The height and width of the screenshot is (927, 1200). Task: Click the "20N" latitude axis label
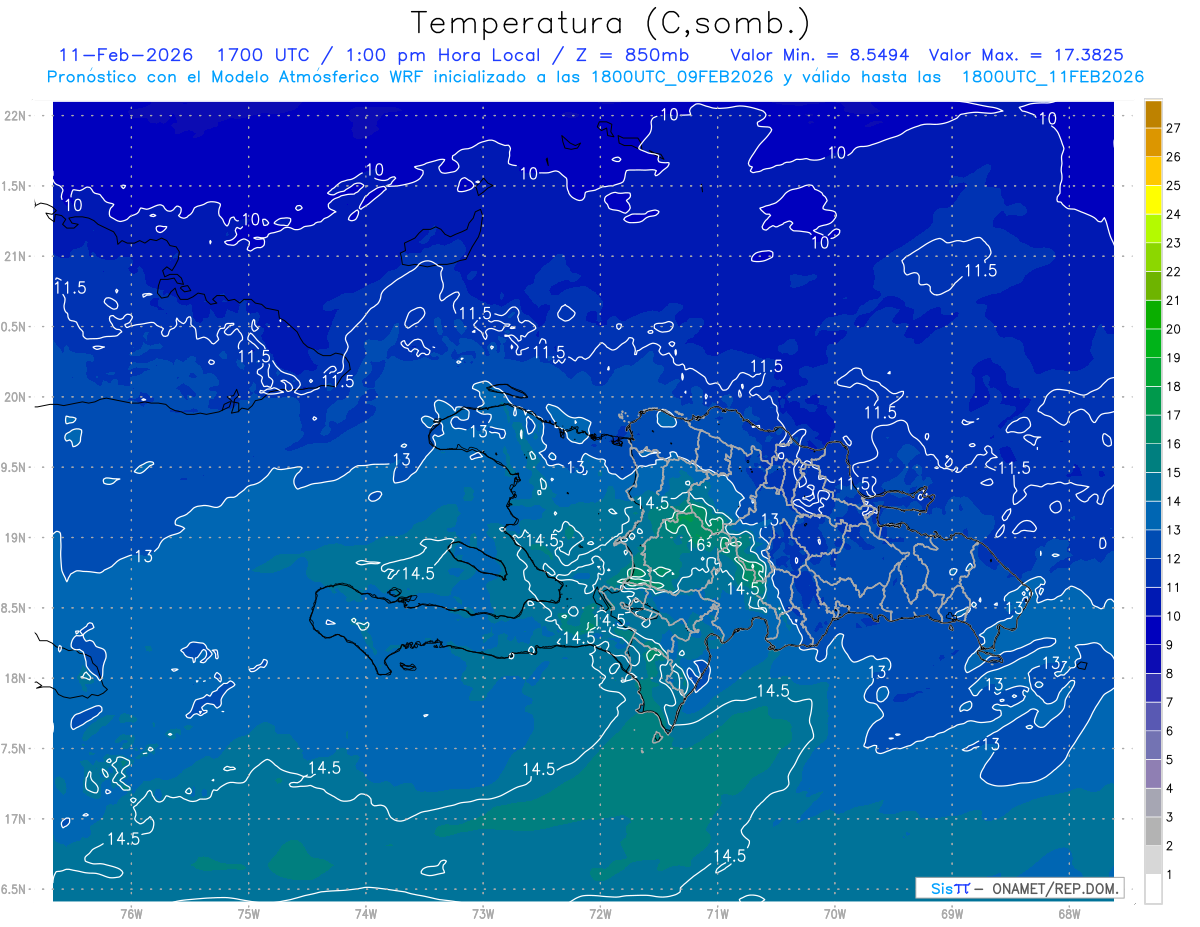point(16,397)
